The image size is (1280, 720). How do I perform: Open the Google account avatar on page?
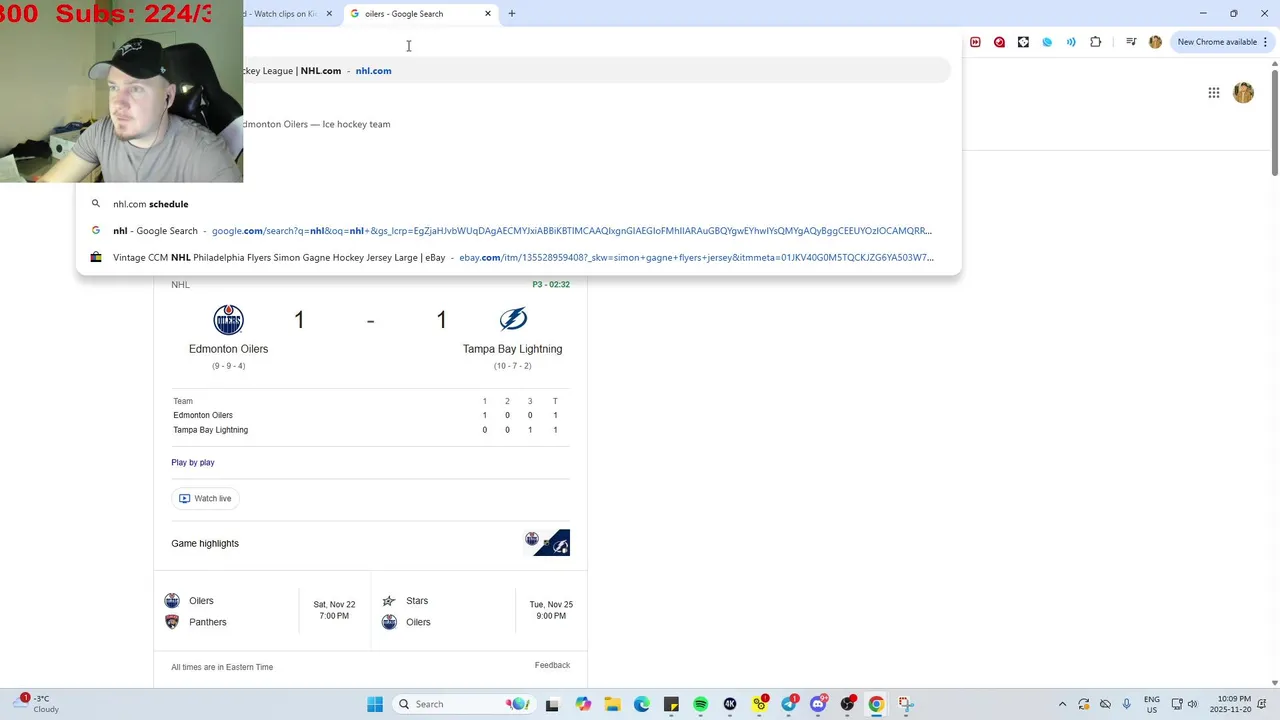coord(1243,93)
